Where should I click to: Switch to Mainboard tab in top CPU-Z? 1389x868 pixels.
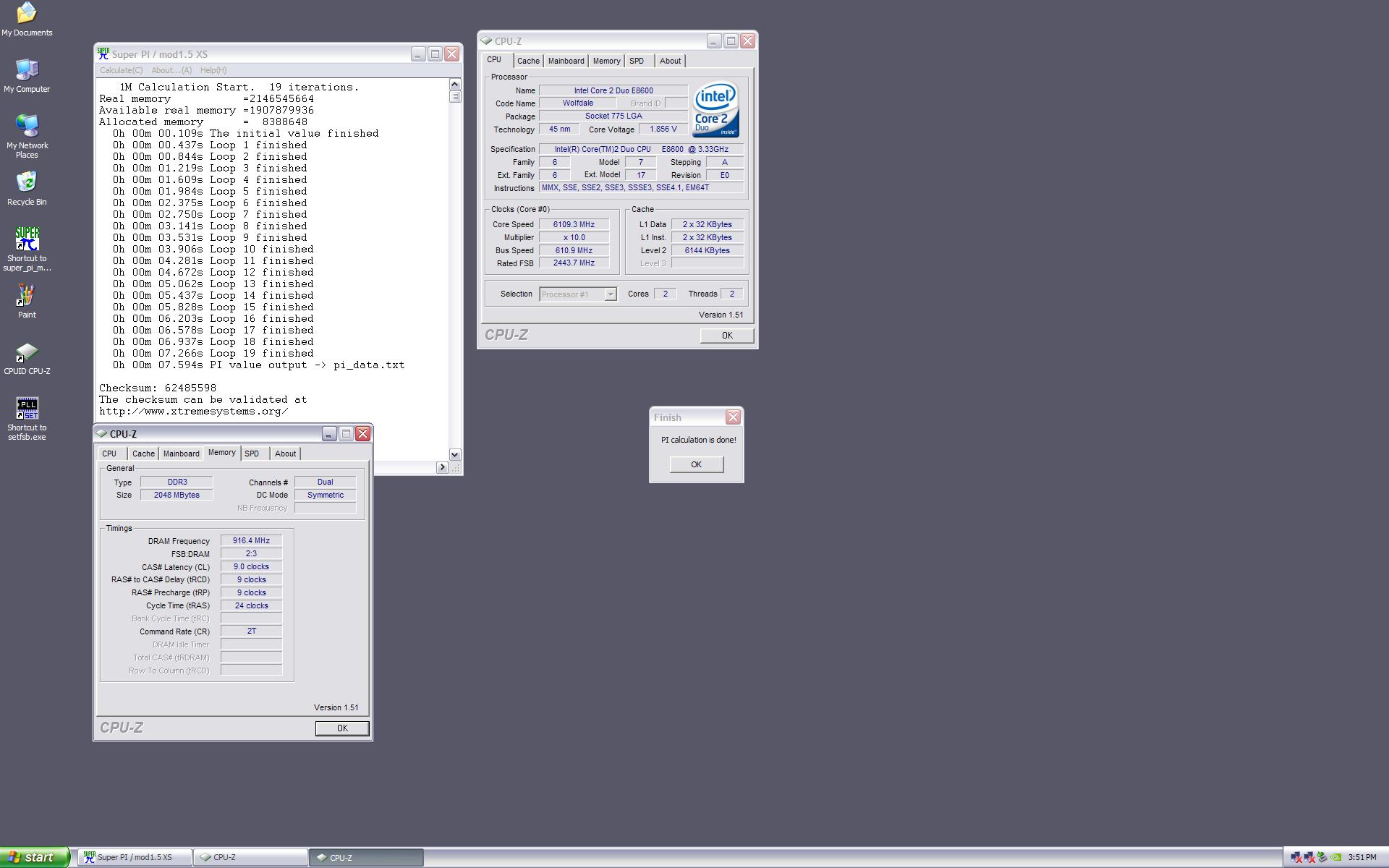click(566, 61)
